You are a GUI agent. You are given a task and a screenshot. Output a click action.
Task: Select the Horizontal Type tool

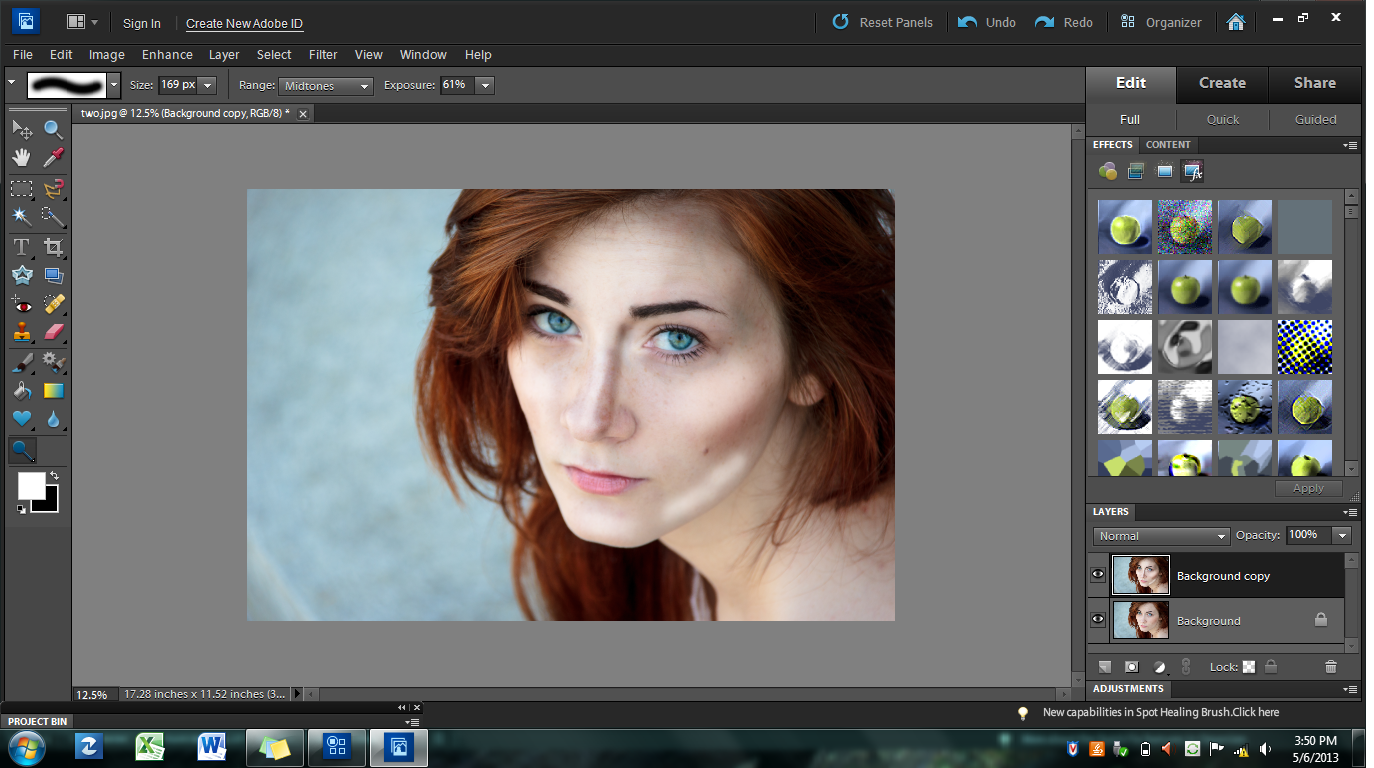click(21, 246)
